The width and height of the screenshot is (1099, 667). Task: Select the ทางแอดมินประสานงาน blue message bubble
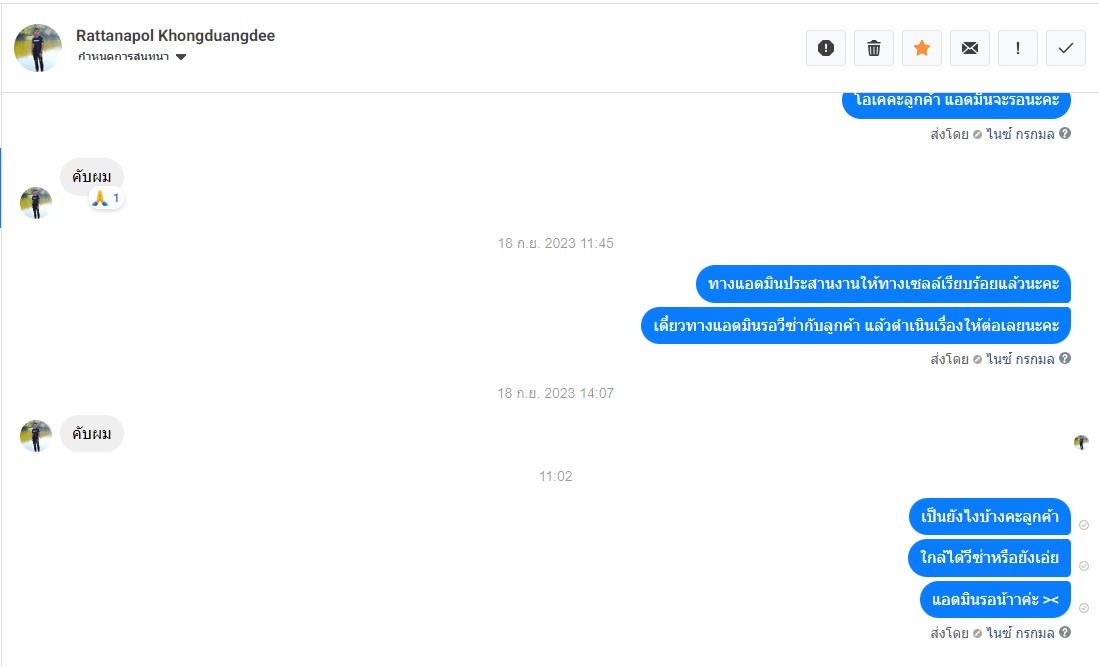tap(883, 284)
